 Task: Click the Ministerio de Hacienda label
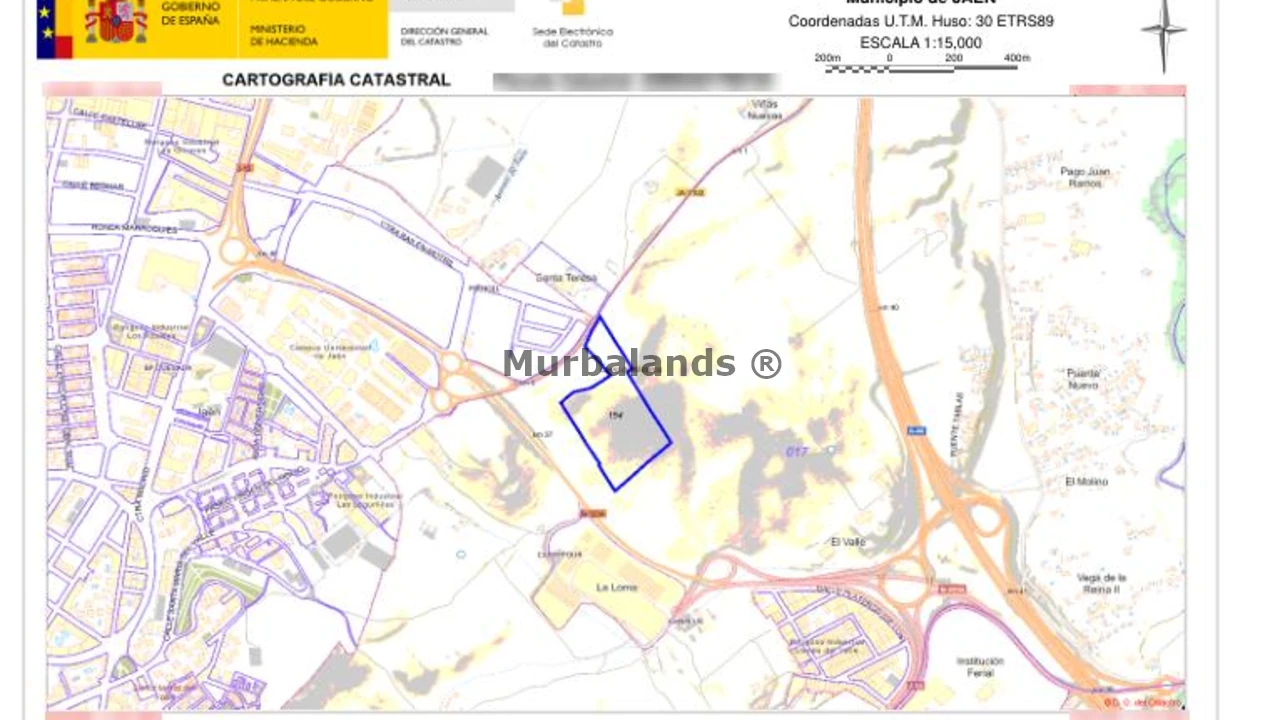[284, 36]
